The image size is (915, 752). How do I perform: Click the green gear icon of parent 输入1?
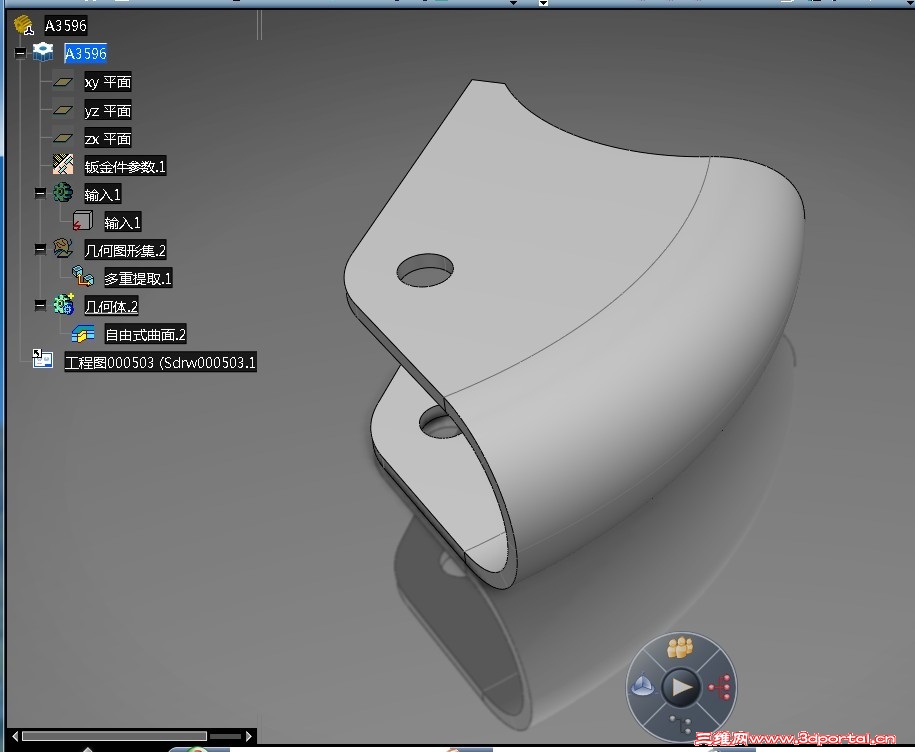[63, 193]
